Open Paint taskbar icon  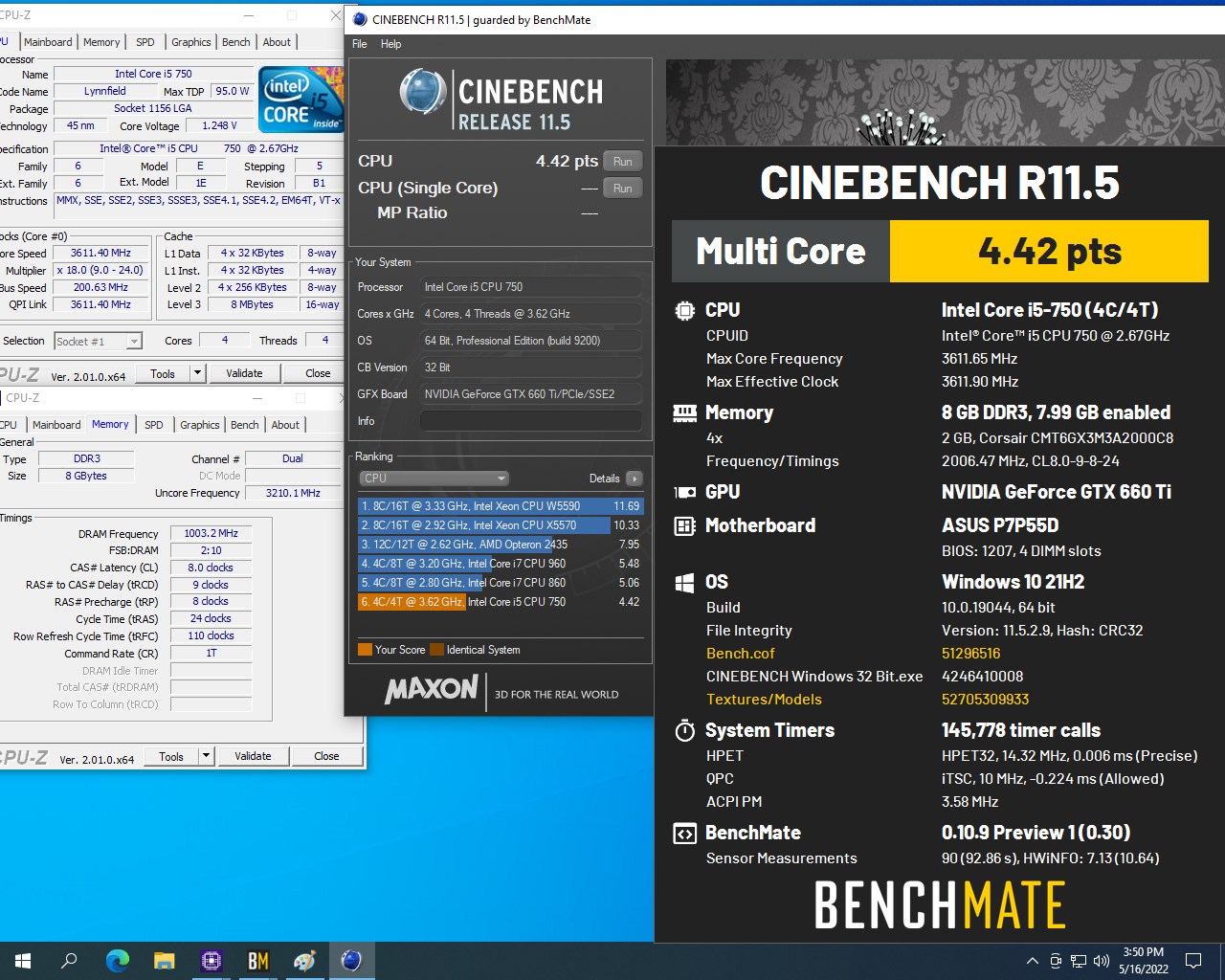click(304, 961)
